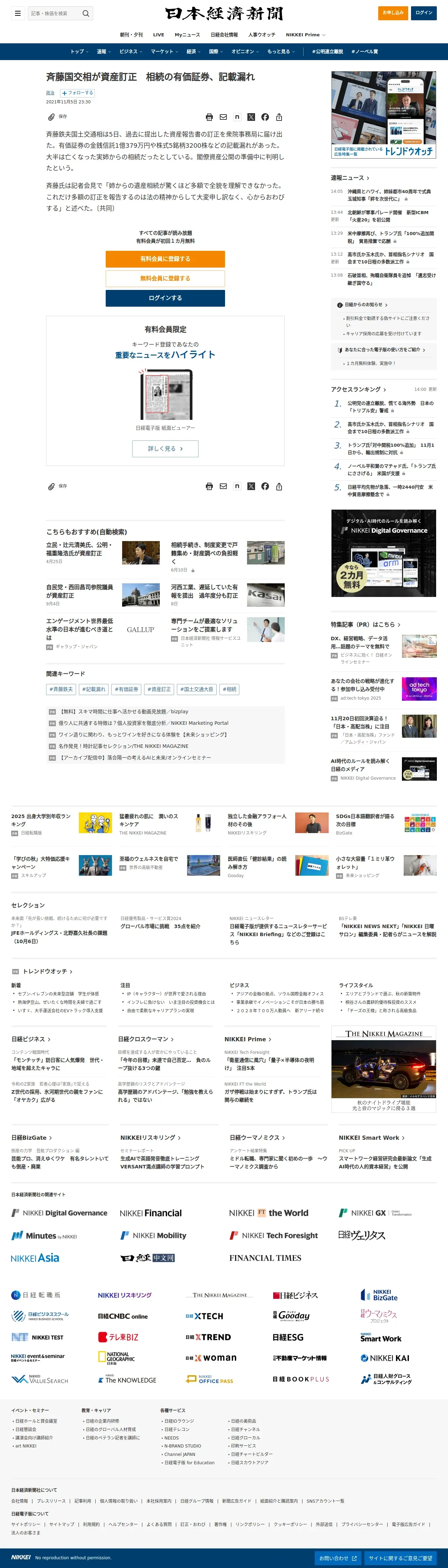
Task: Toggle 保存 with the paperclip above the article
Action: click(57, 116)
